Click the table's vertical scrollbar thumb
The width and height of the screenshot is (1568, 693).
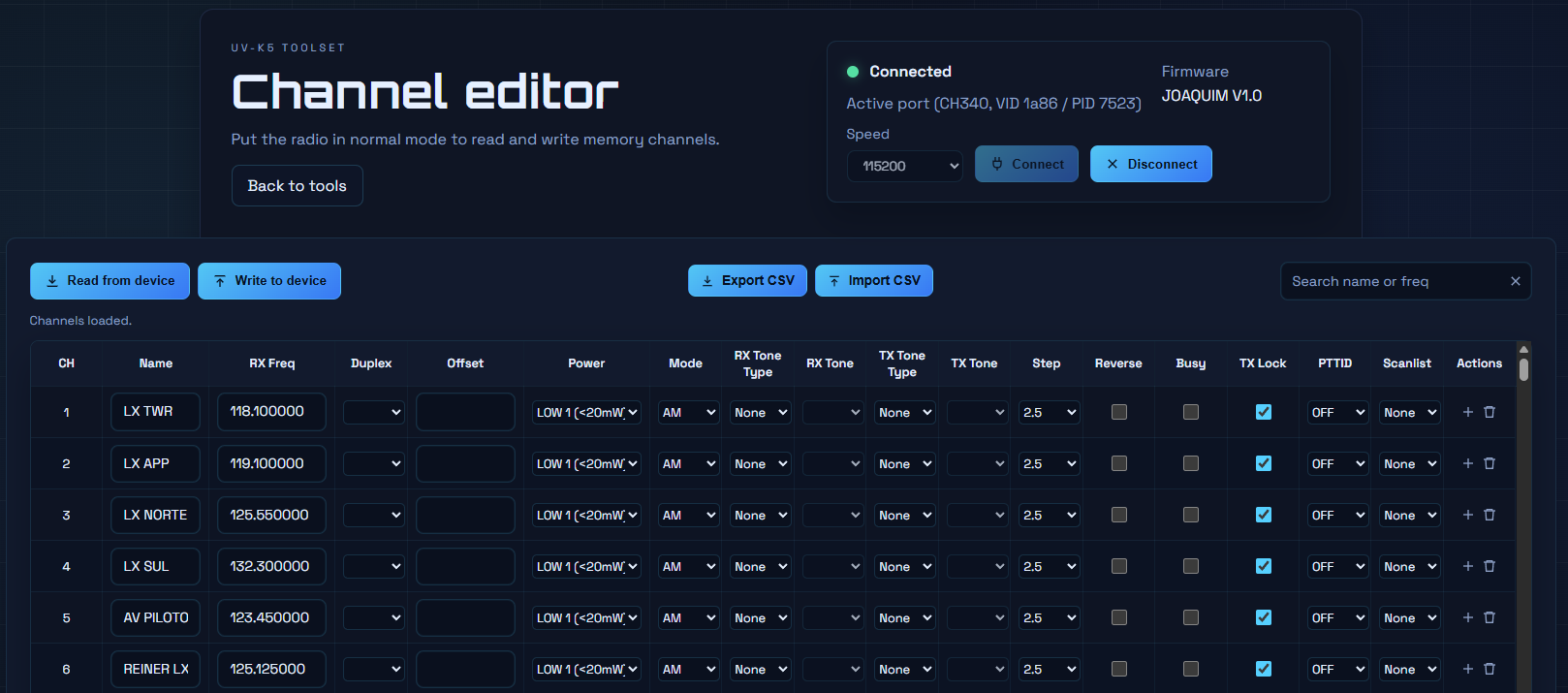click(x=1523, y=369)
